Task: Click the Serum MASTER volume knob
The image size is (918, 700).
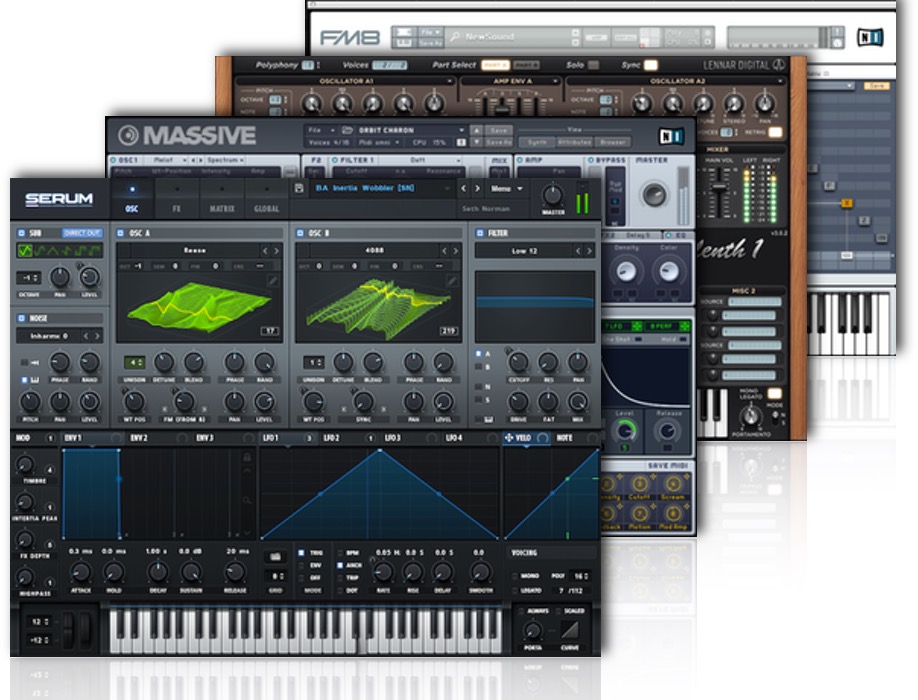Action: 553,196
